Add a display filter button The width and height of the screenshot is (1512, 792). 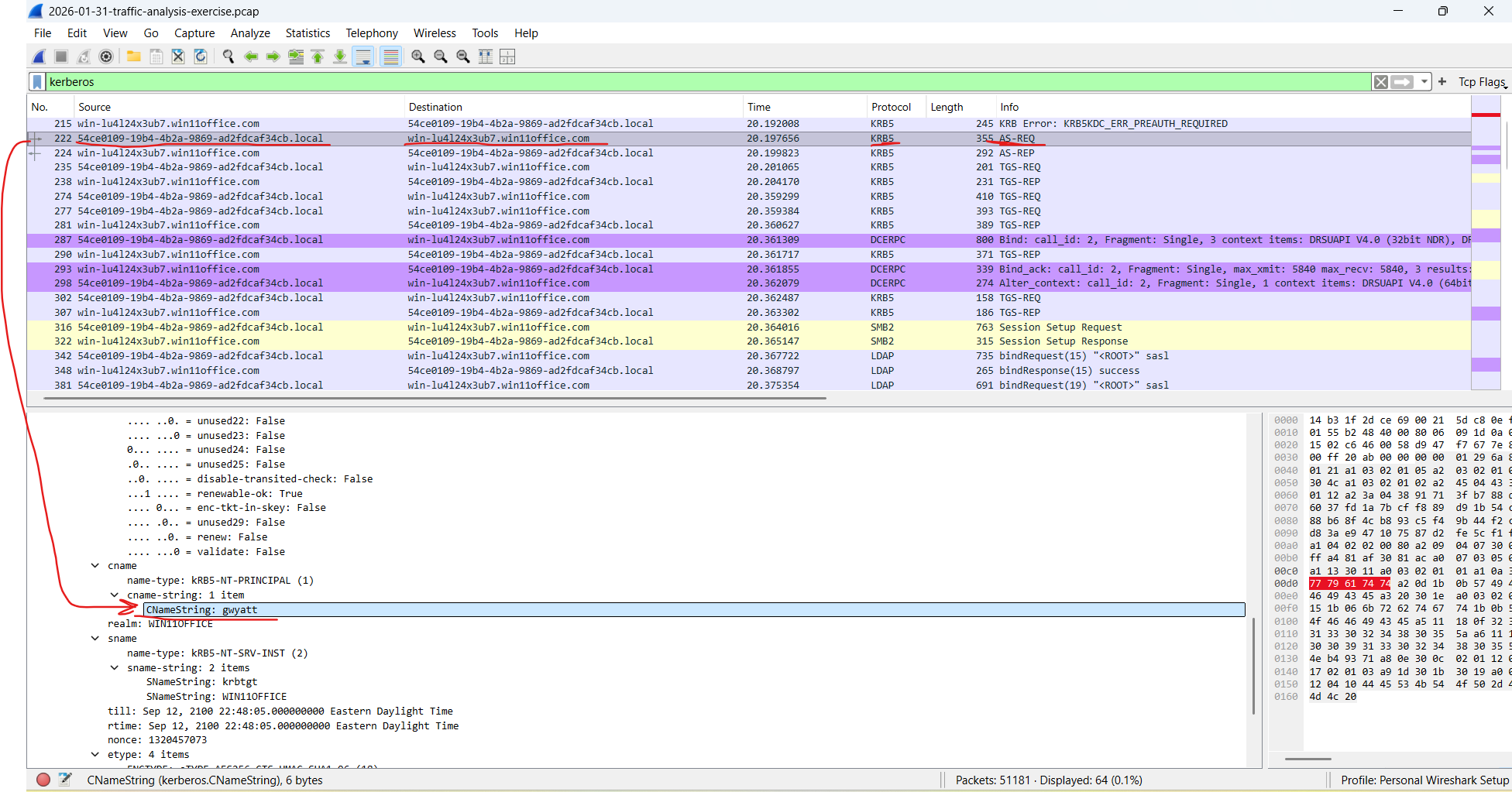coord(1442,81)
